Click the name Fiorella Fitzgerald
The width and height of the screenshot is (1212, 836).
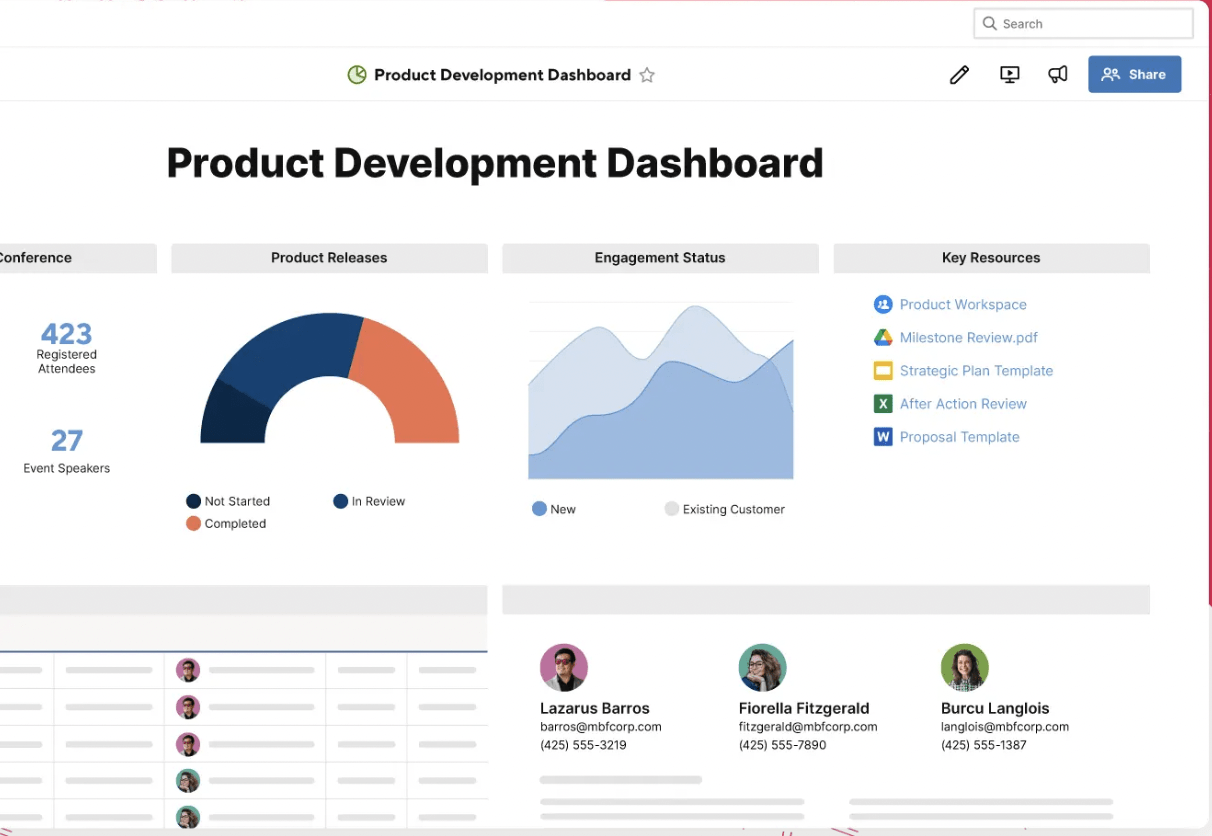click(x=804, y=708)
